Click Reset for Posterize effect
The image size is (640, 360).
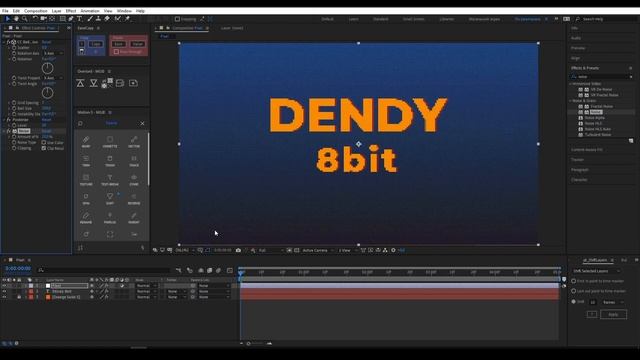point(46,120)
